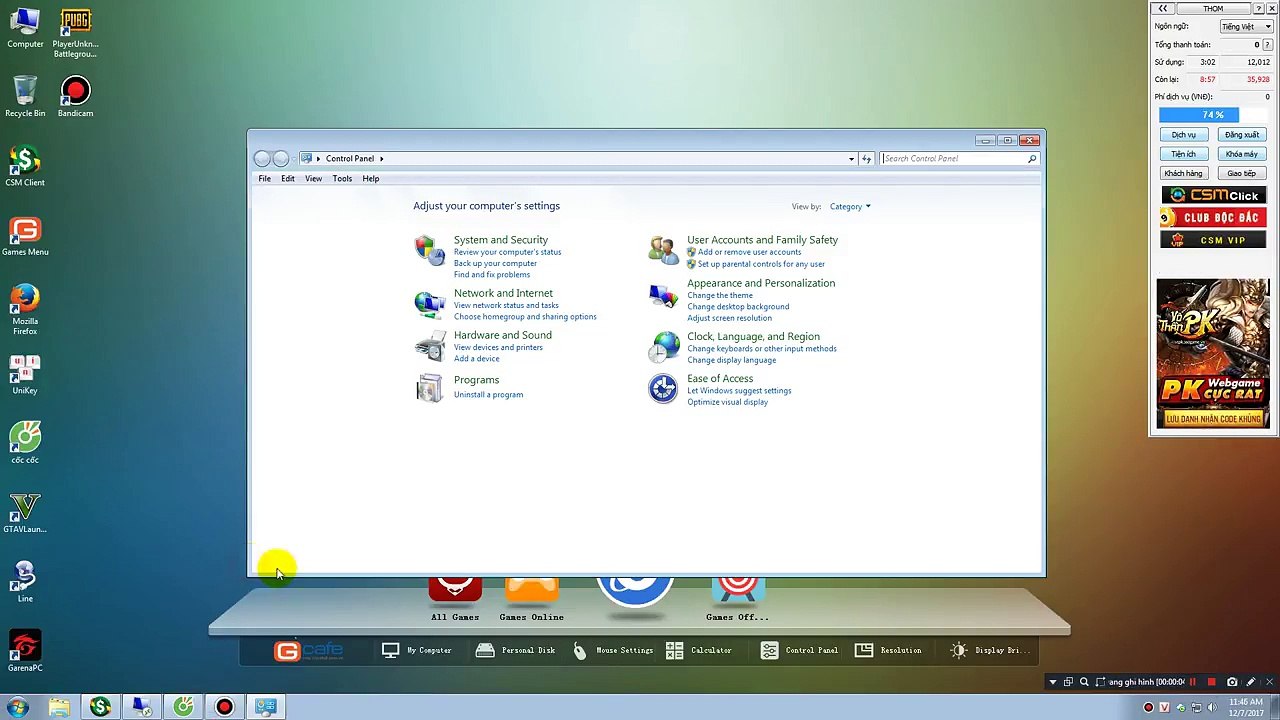Open the File menu
Image resolution: width=1280 pixels, height=720 pixels.
265,179
